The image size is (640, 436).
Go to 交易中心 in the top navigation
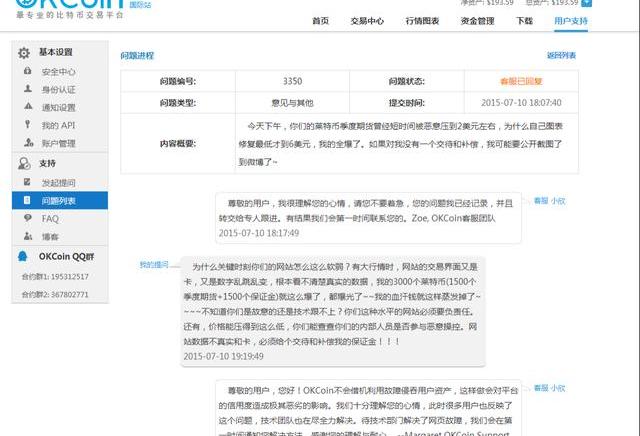tap(367, 21)
